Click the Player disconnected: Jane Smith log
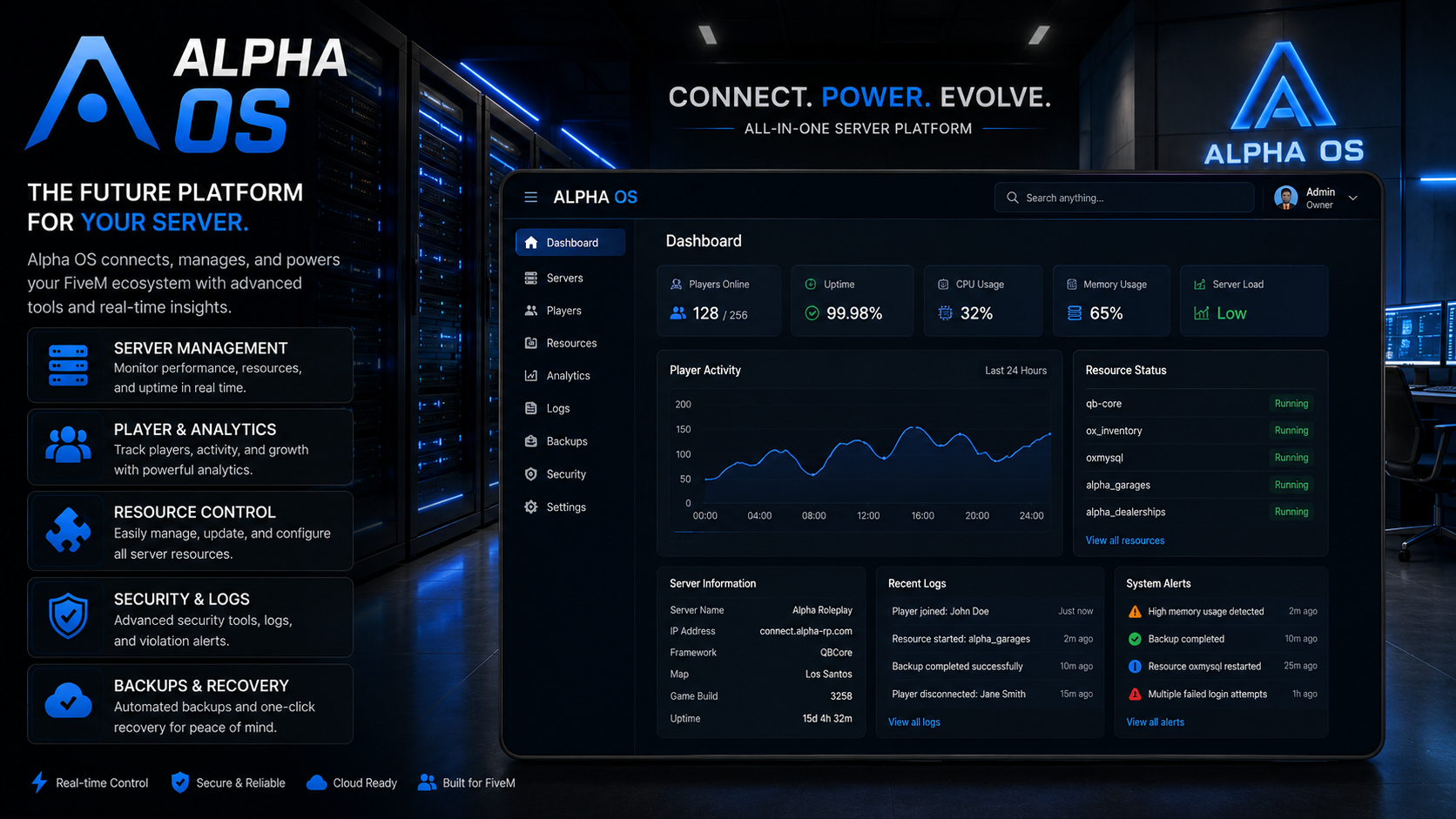1456x819 pixels. 959,695
